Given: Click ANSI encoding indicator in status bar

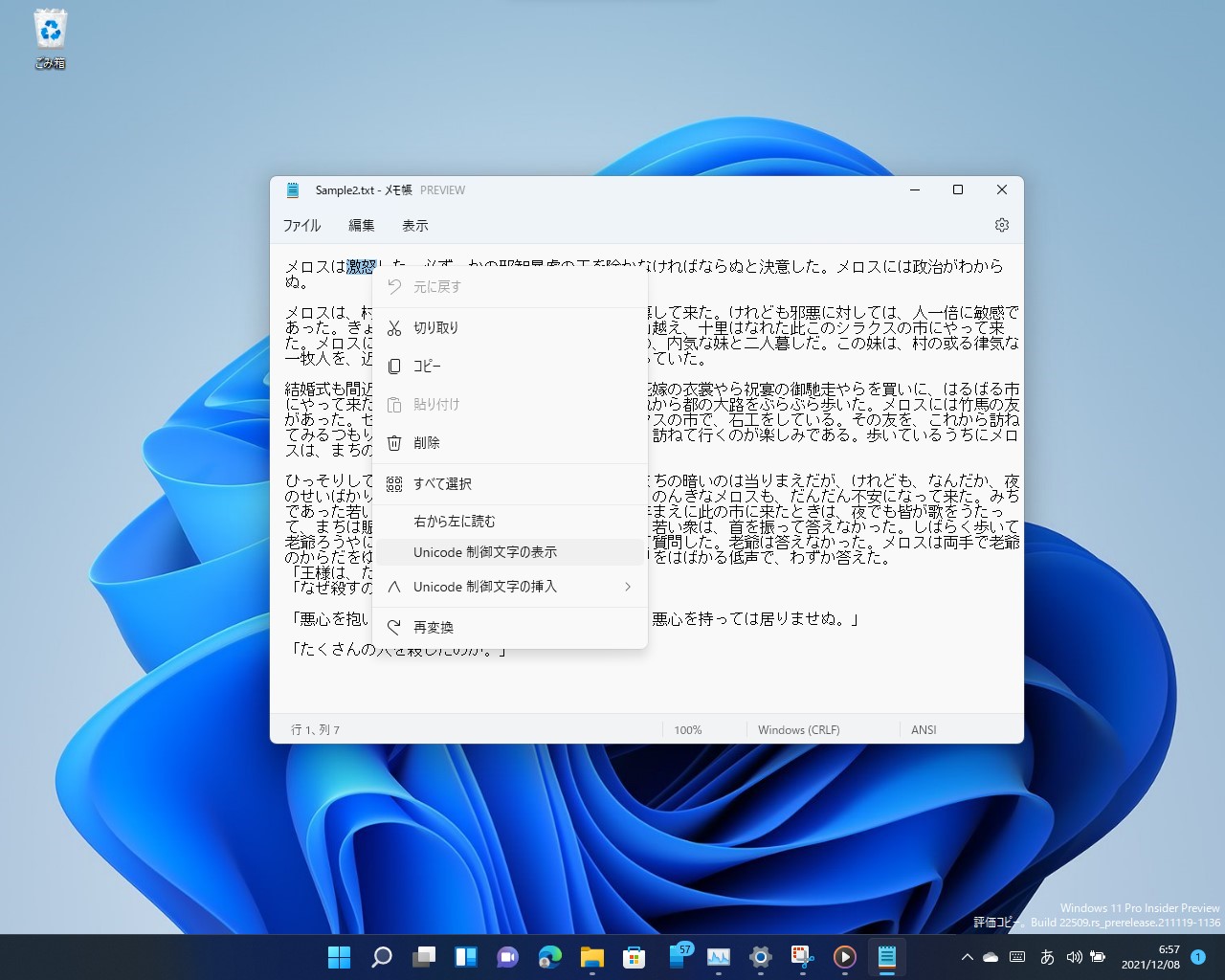Looking at the screenshot, I should (x=924, y=729).
